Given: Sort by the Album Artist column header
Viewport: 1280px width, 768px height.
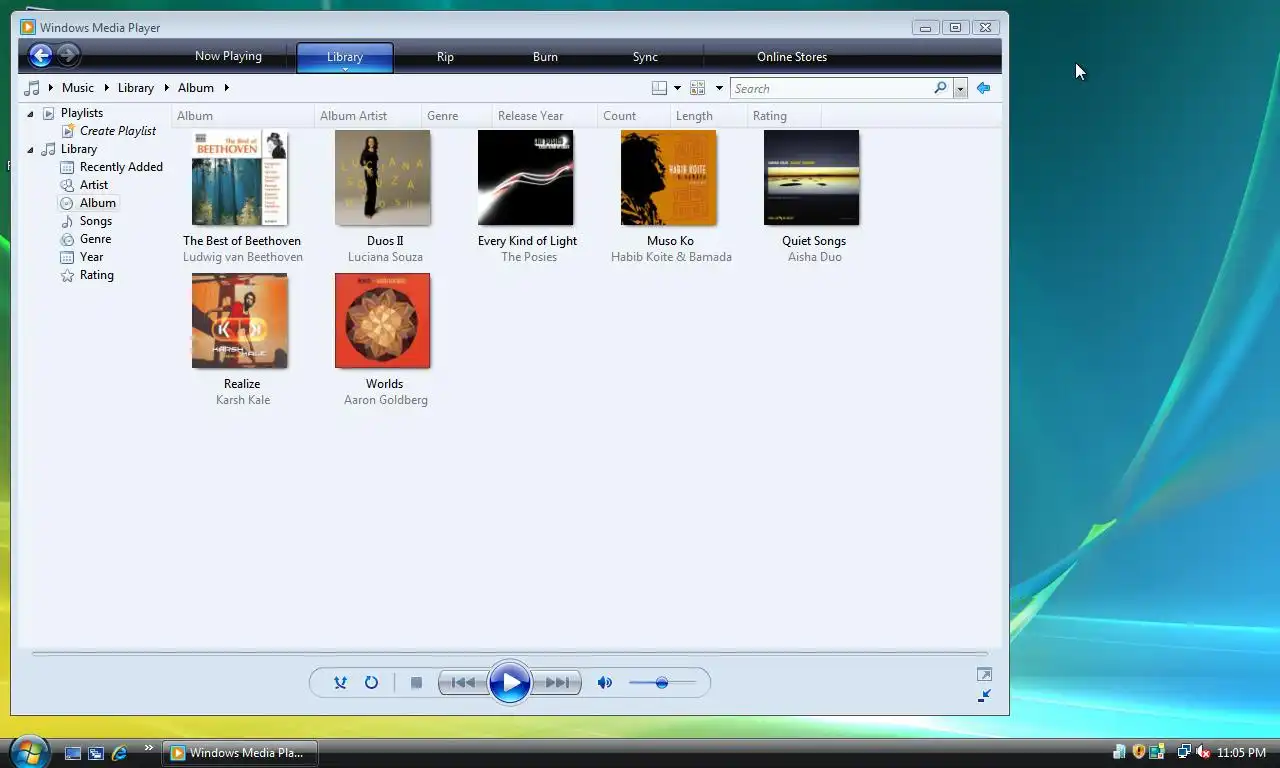Looking at the screenshot, I should tap(367, 116).
